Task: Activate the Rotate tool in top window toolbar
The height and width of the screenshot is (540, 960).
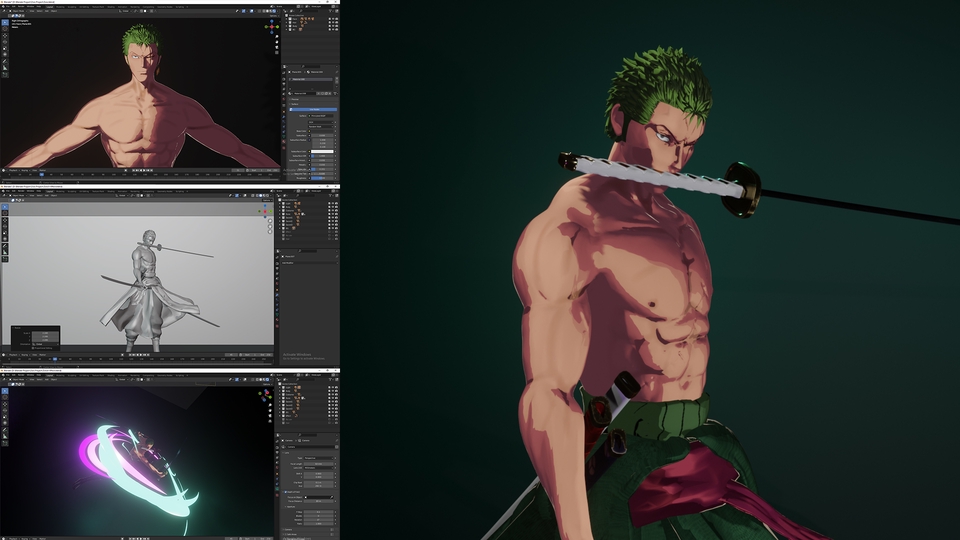Action: click(5, 42)
